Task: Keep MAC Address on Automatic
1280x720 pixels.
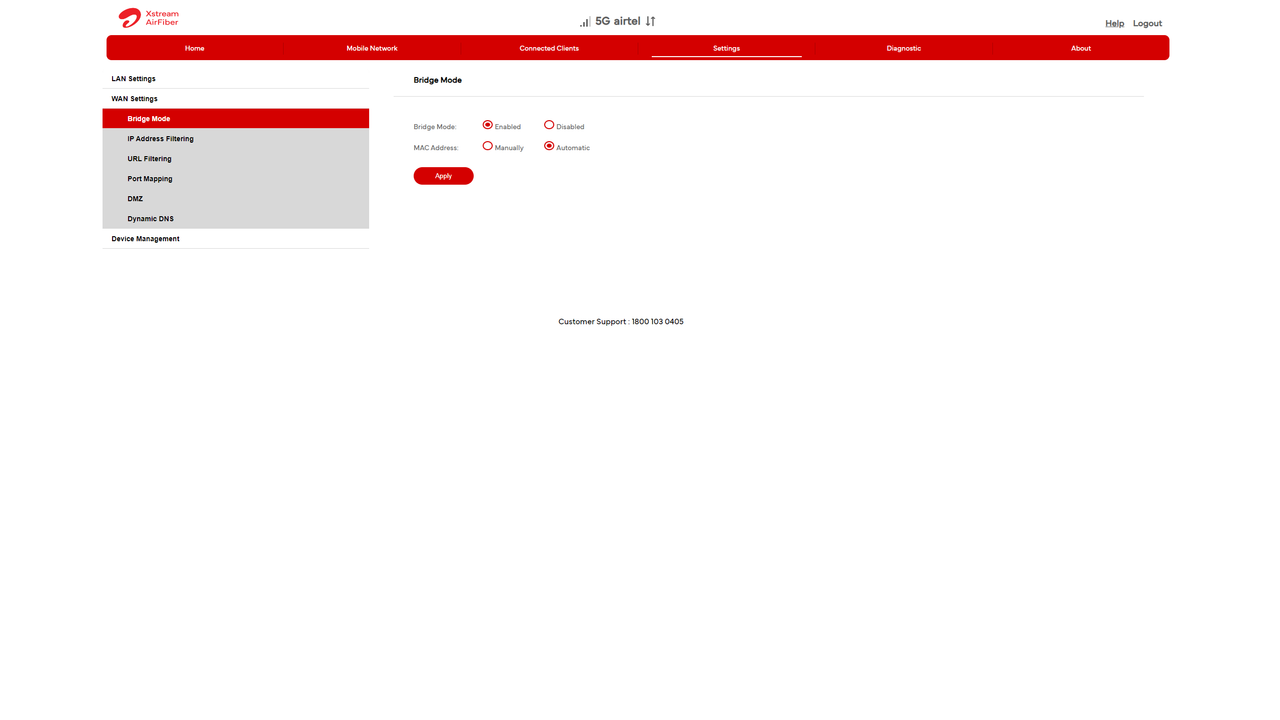Action: pos(548,145)
